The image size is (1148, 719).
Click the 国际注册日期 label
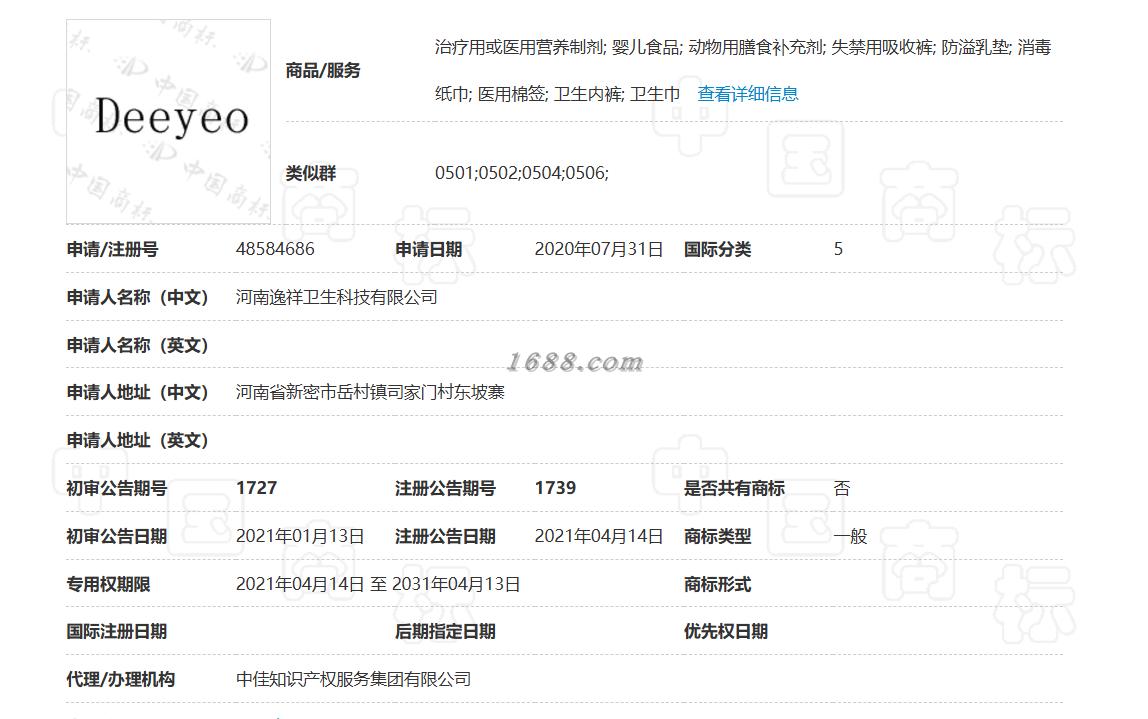coord(117,631)
